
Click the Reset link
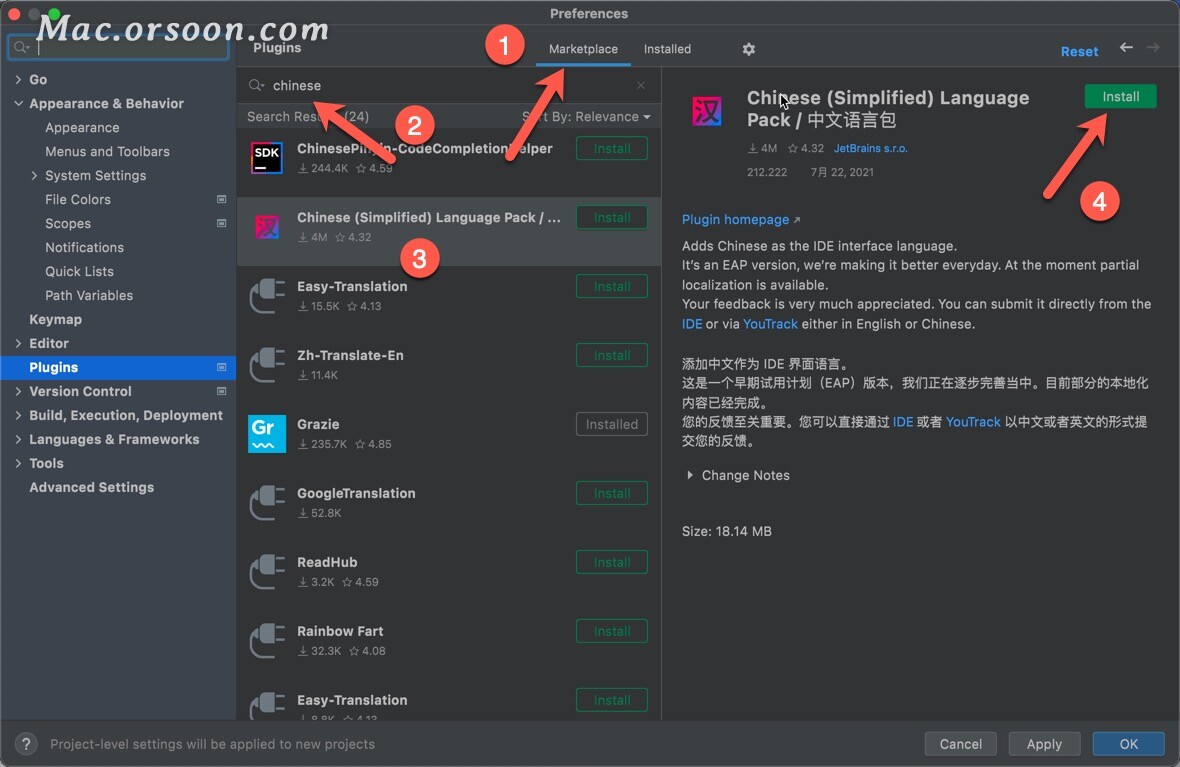(x=1079, y=51)
